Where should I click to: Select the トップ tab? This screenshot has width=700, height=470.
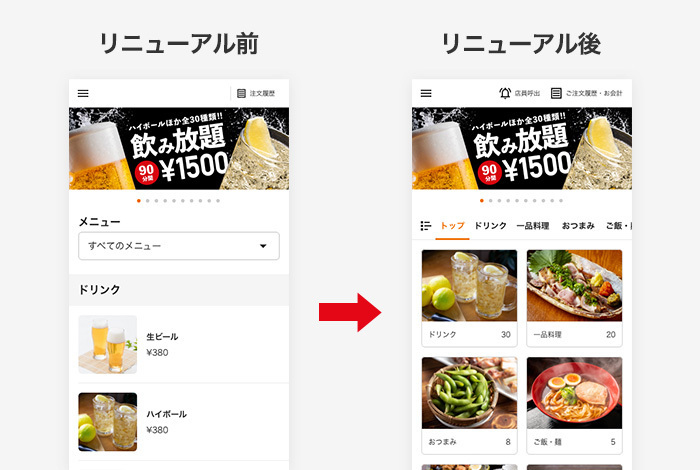[x=452, y=226]
